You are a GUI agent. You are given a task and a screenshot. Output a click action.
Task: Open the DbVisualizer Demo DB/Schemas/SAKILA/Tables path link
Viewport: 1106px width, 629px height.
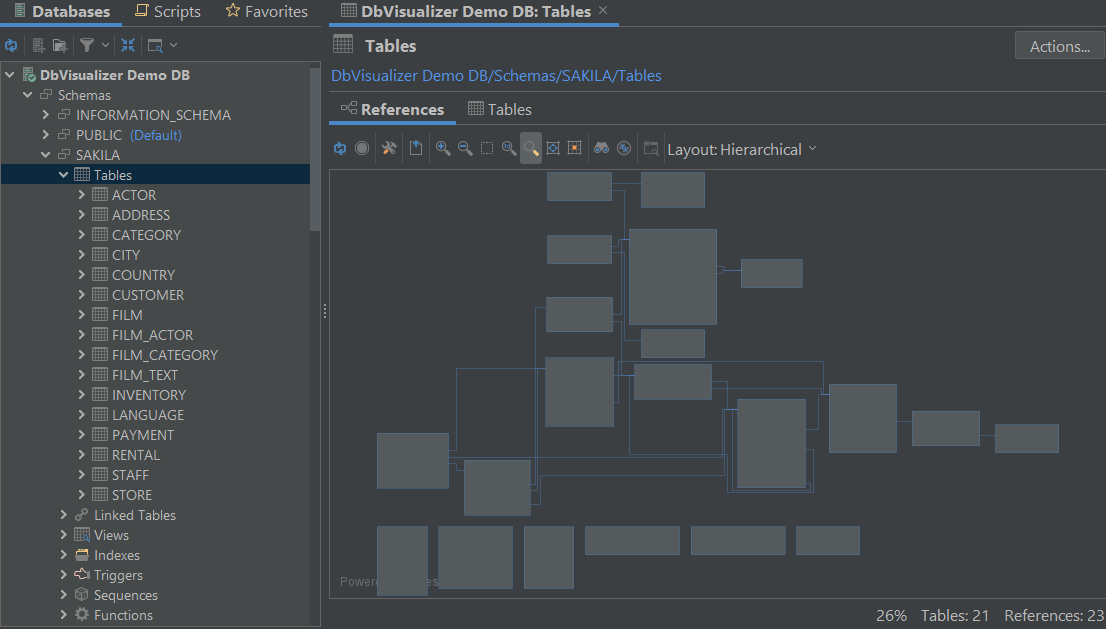[x=497, y=75]
